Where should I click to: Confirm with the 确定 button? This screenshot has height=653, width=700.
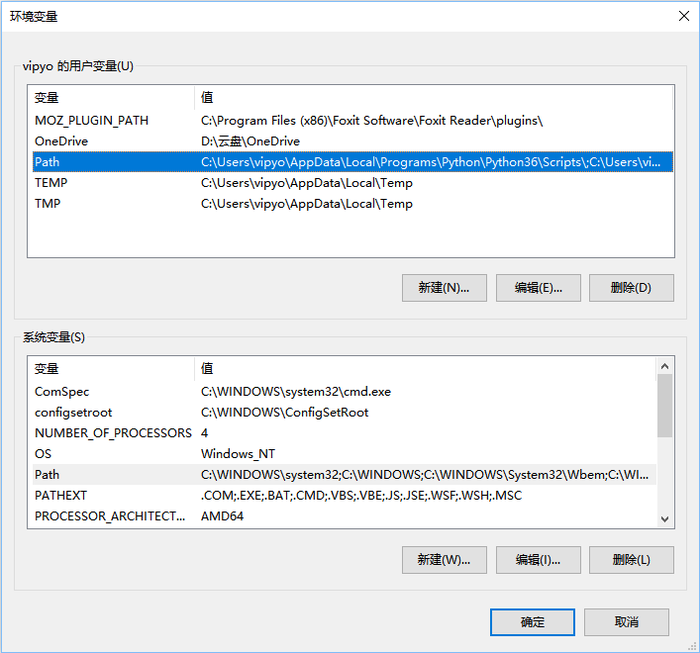[532, 622]
